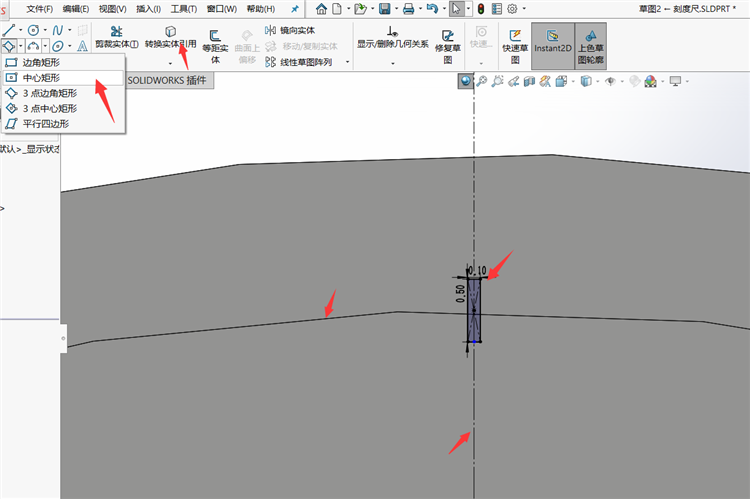
Task: Open the 文件(F) menu
Action: click(x=39, y=9)
